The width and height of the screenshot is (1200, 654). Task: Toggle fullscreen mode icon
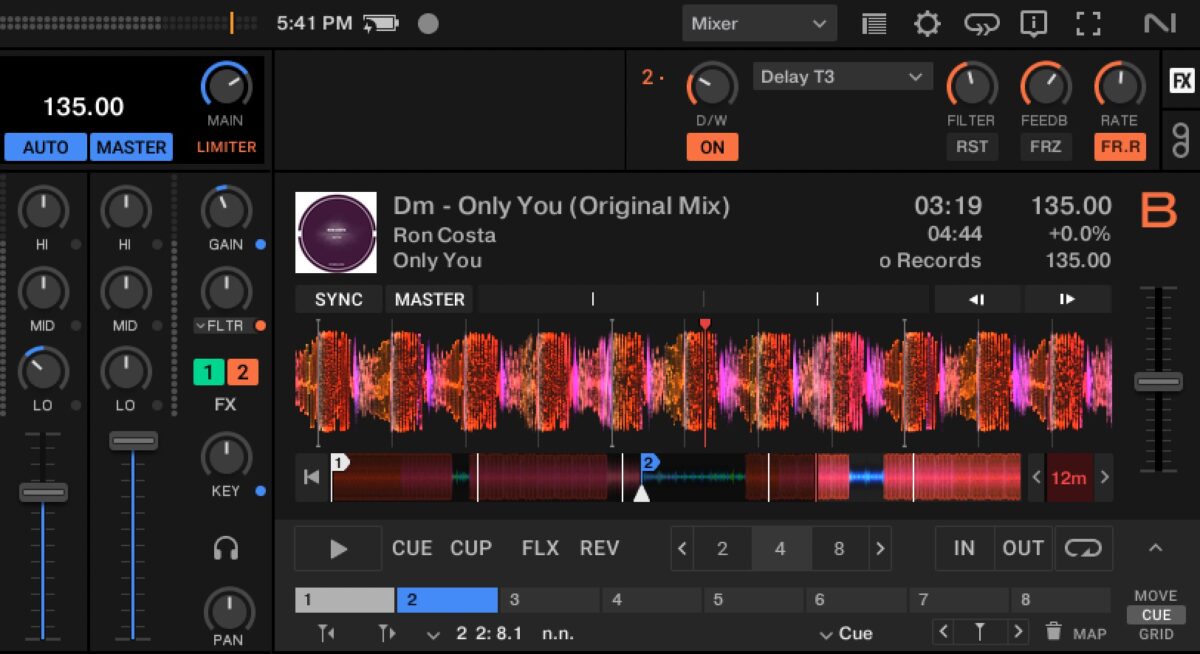tap(1087, 23)
